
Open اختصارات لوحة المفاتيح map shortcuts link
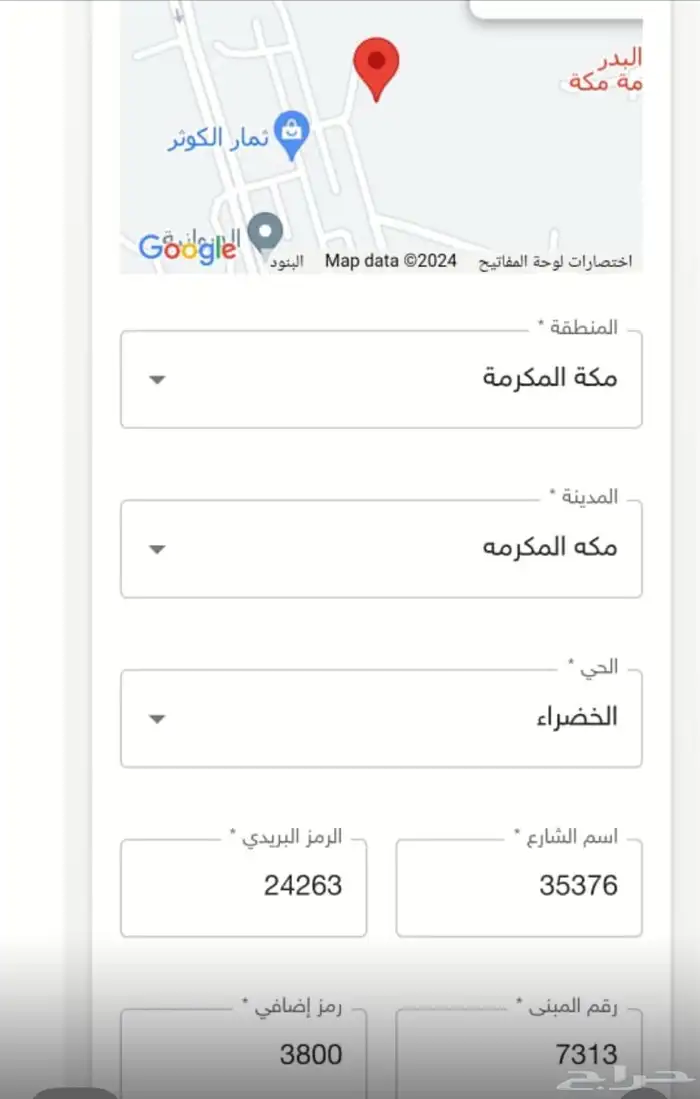tap(553, 261)
